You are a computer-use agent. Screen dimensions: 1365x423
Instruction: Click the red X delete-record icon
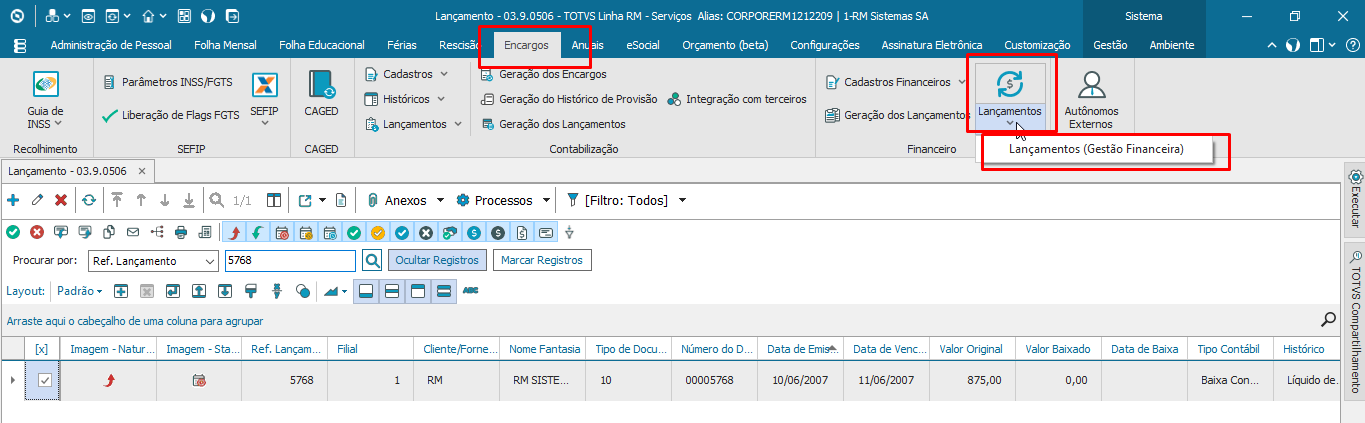[x=61, y=200]
